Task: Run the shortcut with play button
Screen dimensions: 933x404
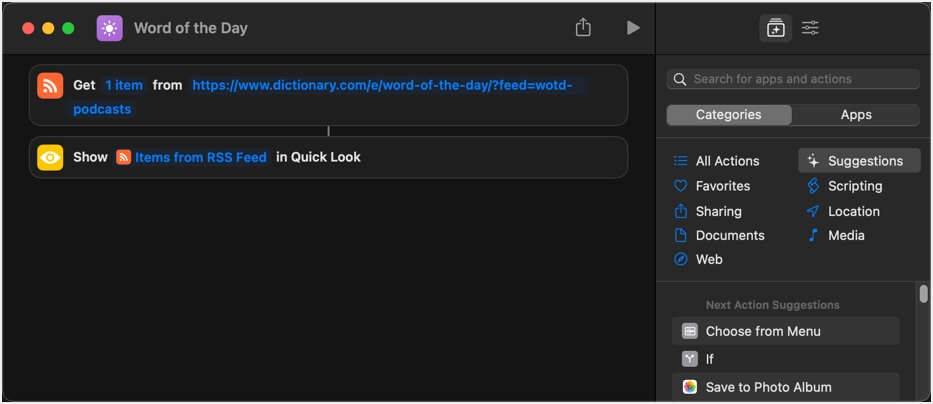Action: [633, 28]
